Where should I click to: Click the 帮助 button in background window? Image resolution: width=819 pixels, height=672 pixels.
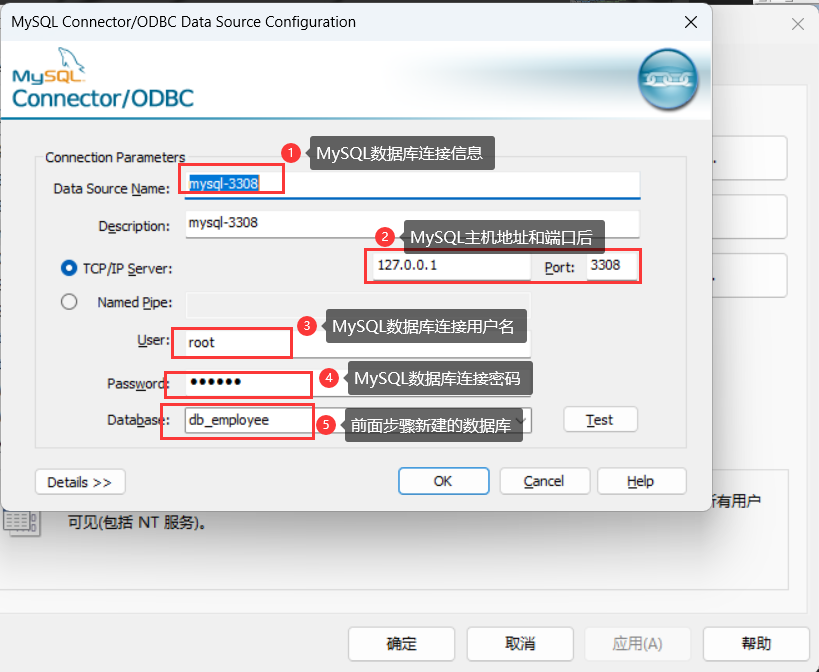(756, 644)
